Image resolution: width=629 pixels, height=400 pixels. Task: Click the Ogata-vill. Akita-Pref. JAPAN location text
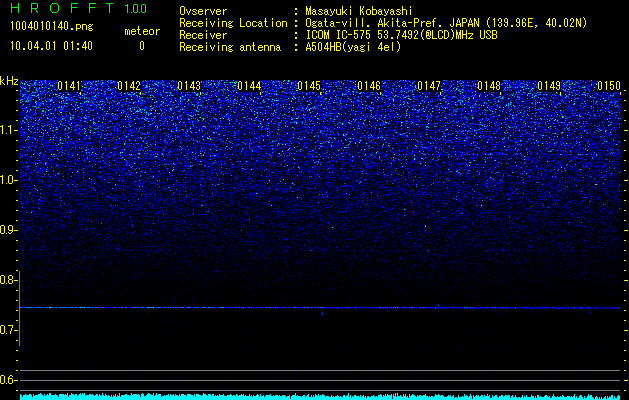tap(446, 23)
